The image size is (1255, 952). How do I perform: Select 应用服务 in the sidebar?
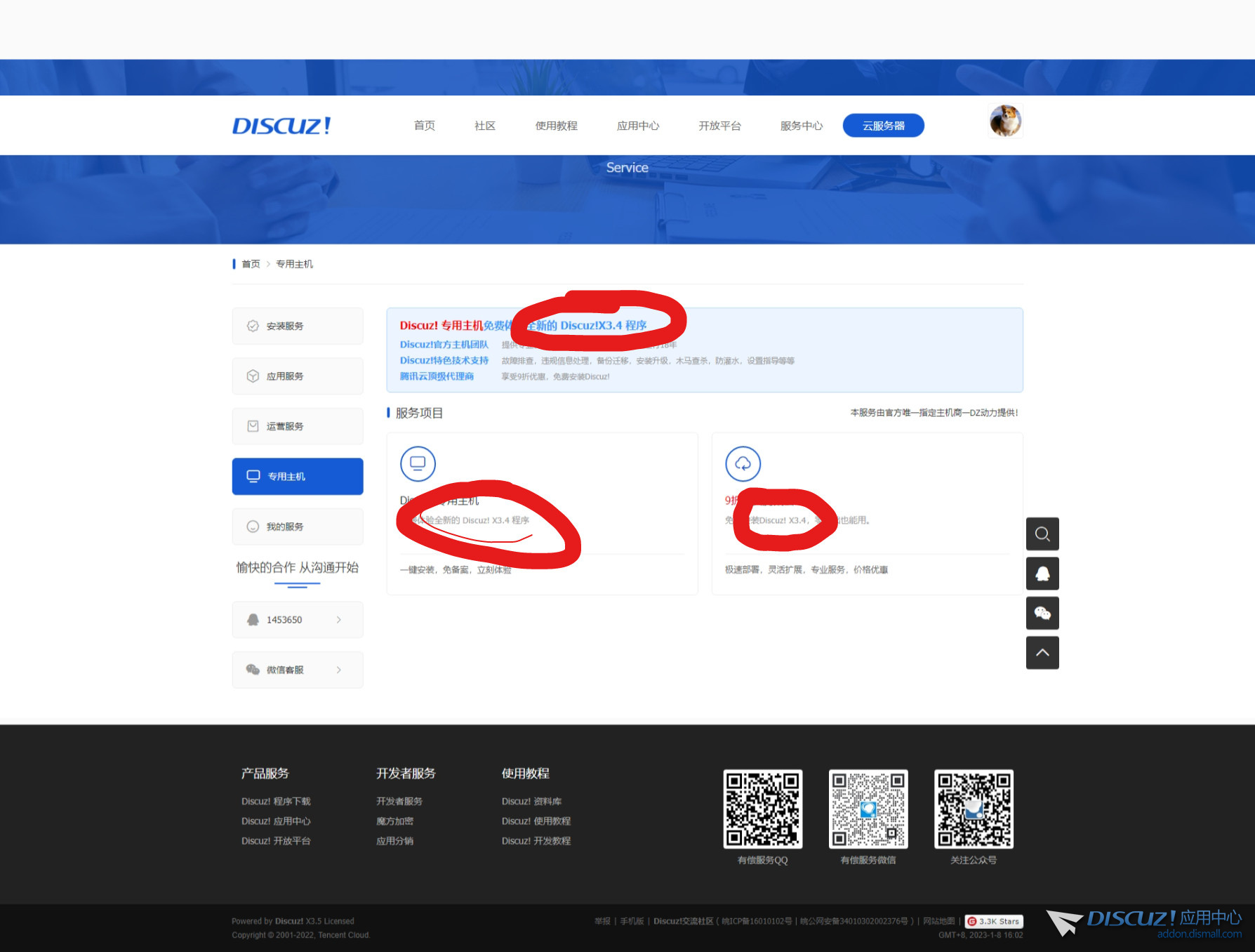(298, 376)
